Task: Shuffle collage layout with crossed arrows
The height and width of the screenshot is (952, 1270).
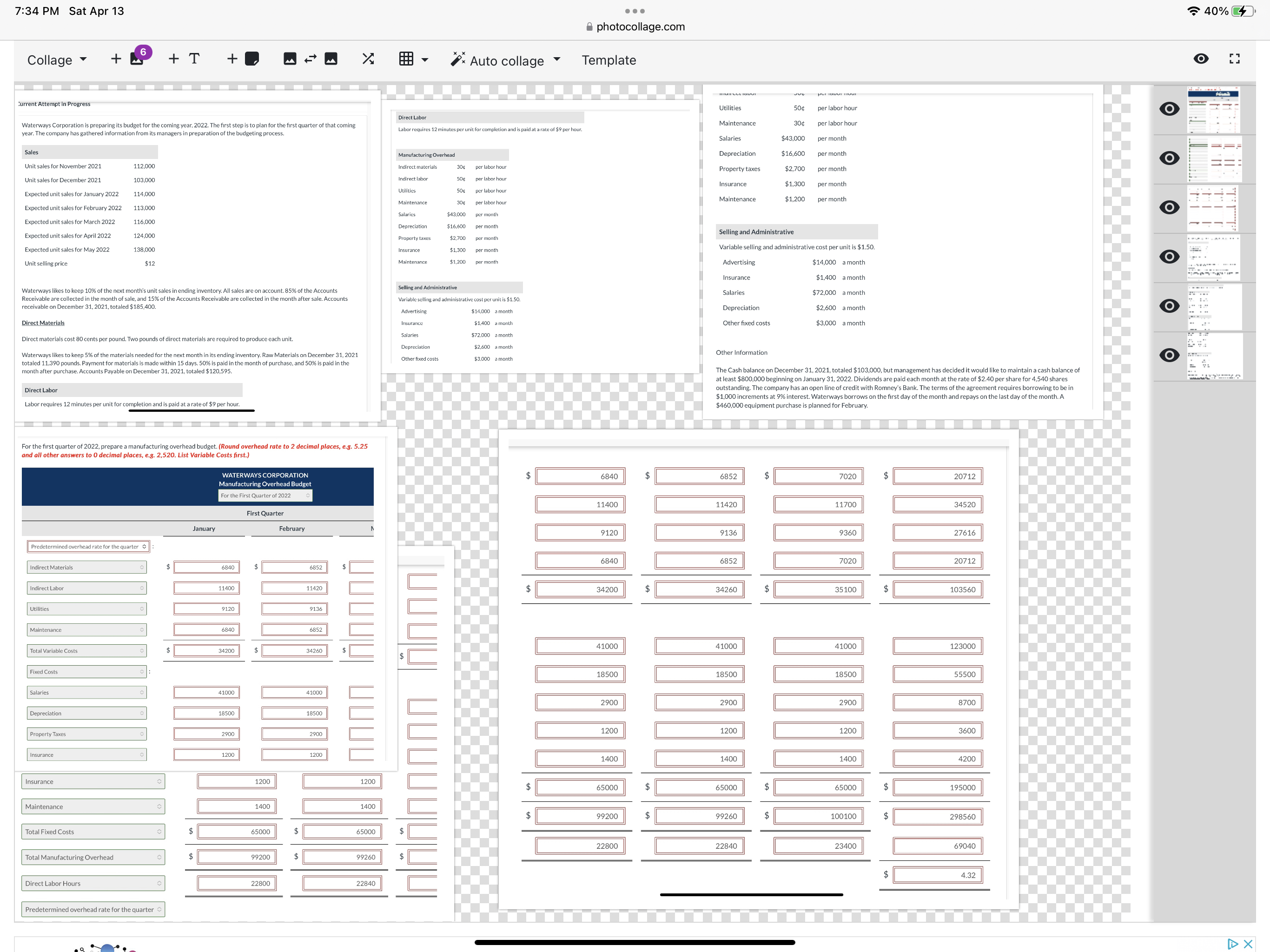Action: pos(369,59)
